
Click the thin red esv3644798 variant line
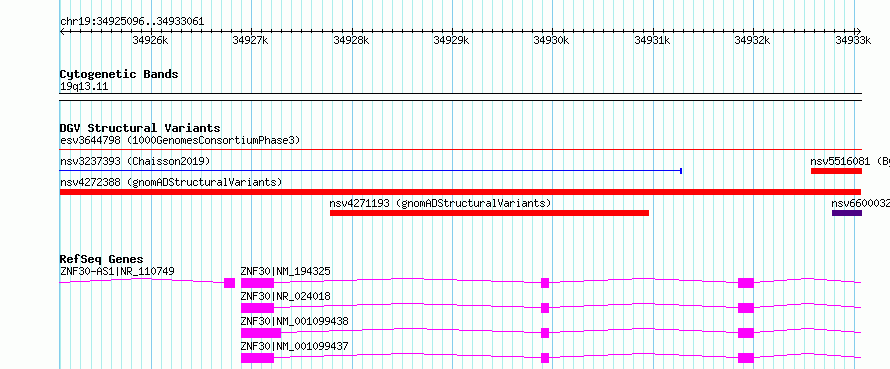click(x=461, y=150)
